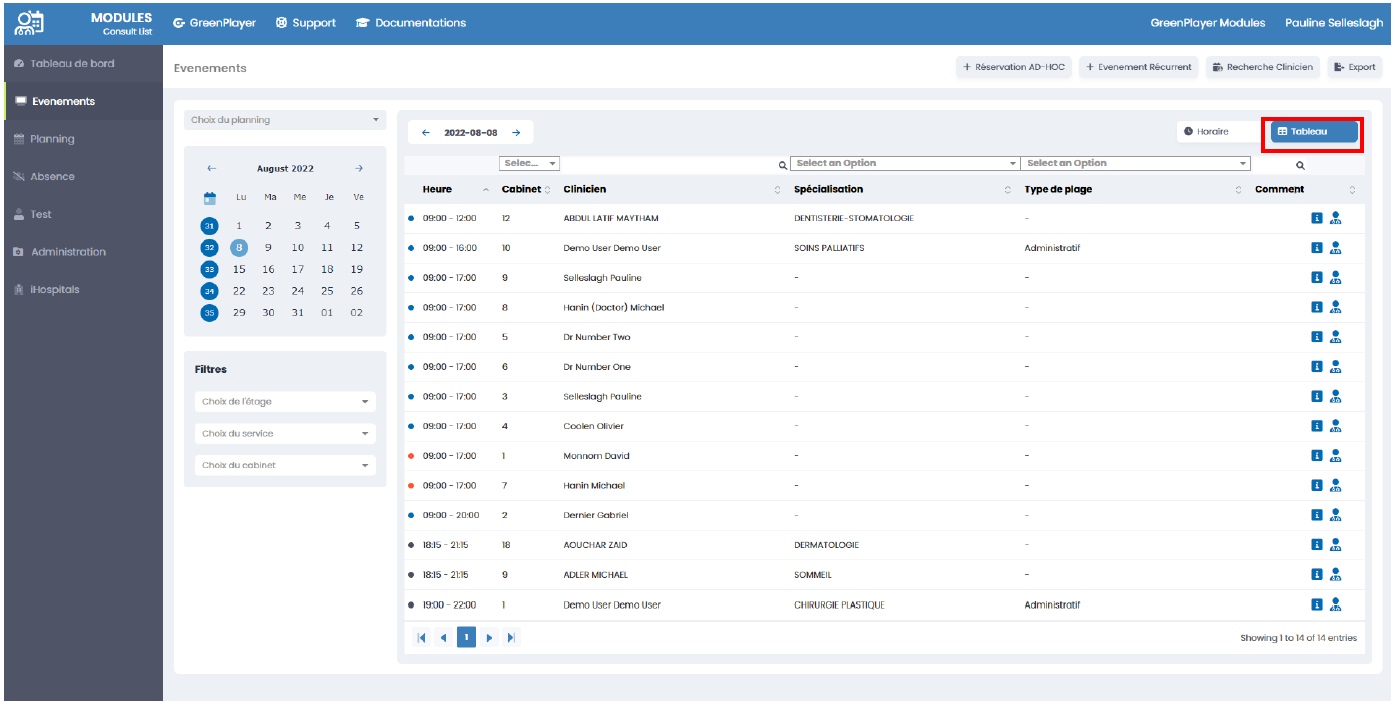Go to next date with right arrow
Viewport: 1395px width, 706px height.
[516, 132]
